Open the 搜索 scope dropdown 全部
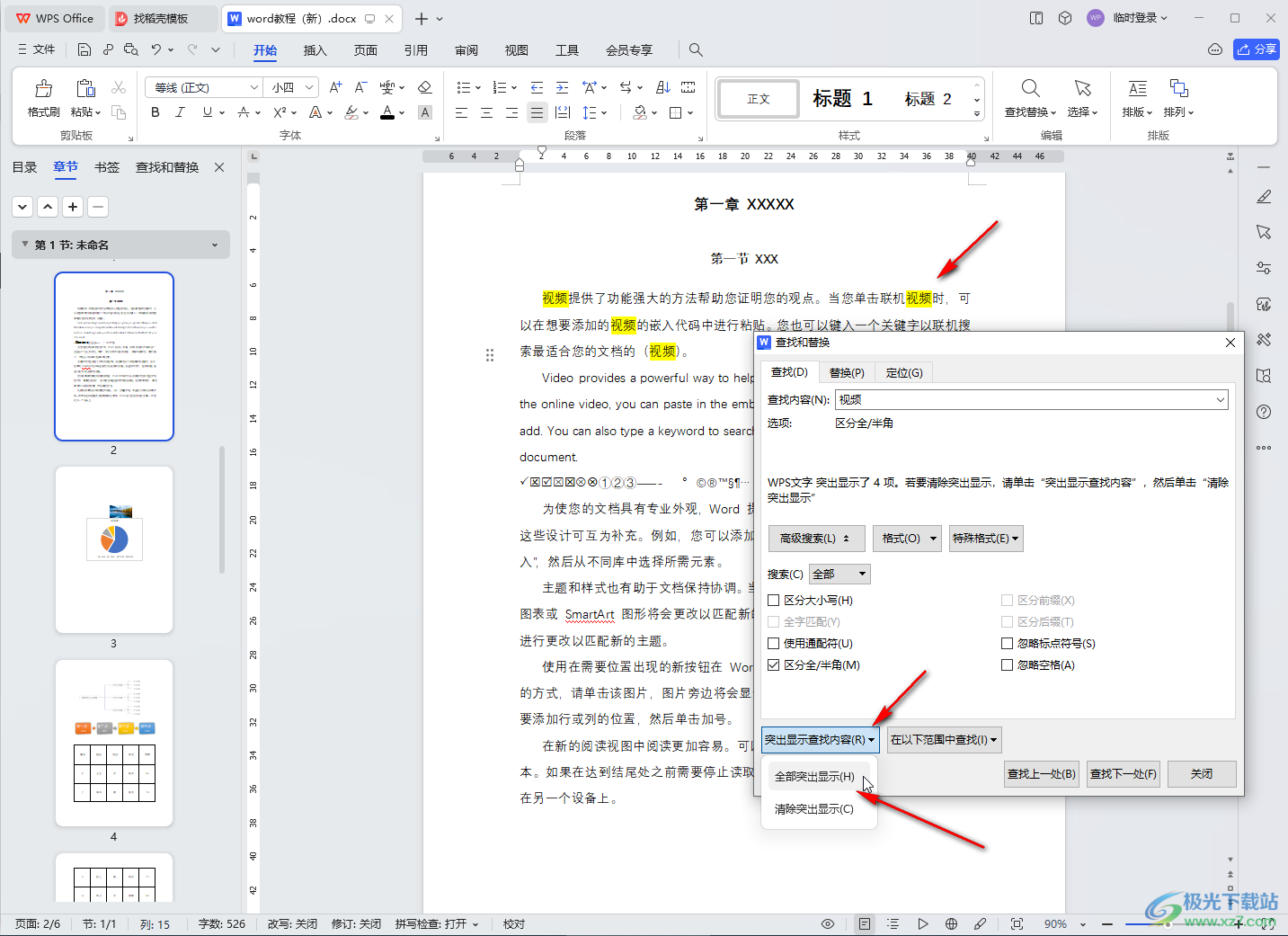Screen dimensions: 1288x936 coord(840,574)
